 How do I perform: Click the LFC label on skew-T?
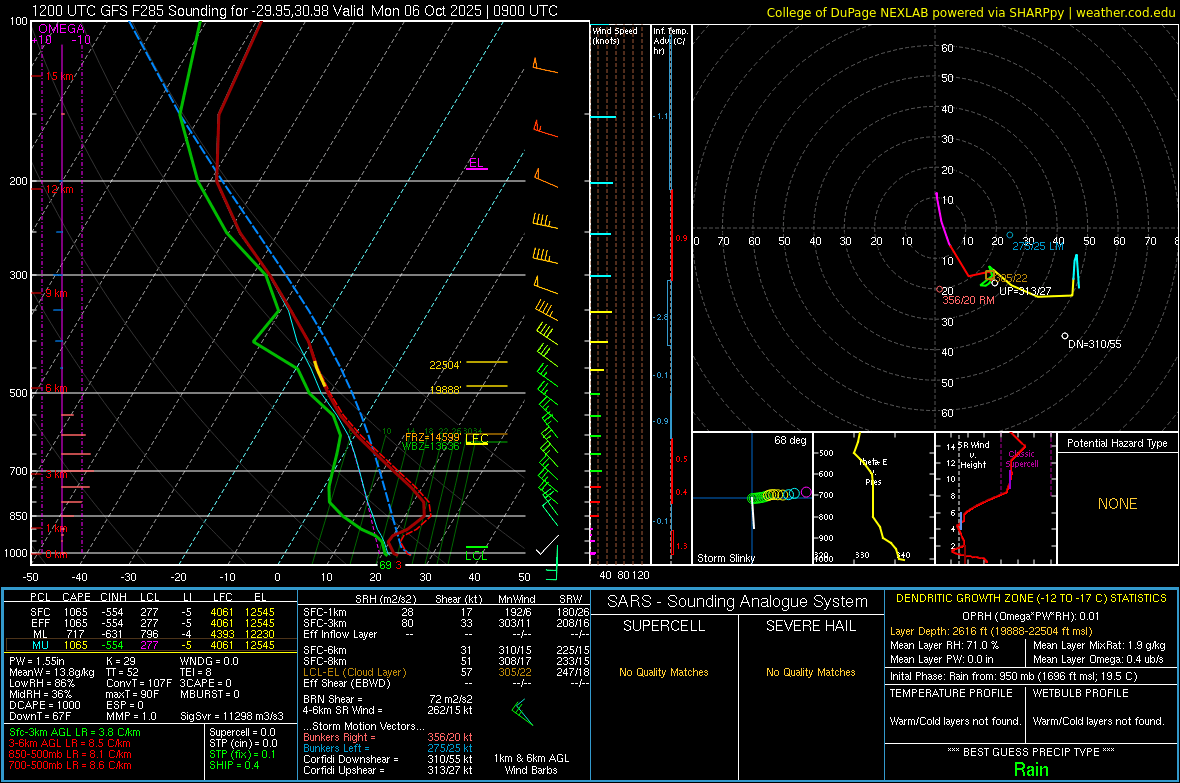click(x=477, y=438)
